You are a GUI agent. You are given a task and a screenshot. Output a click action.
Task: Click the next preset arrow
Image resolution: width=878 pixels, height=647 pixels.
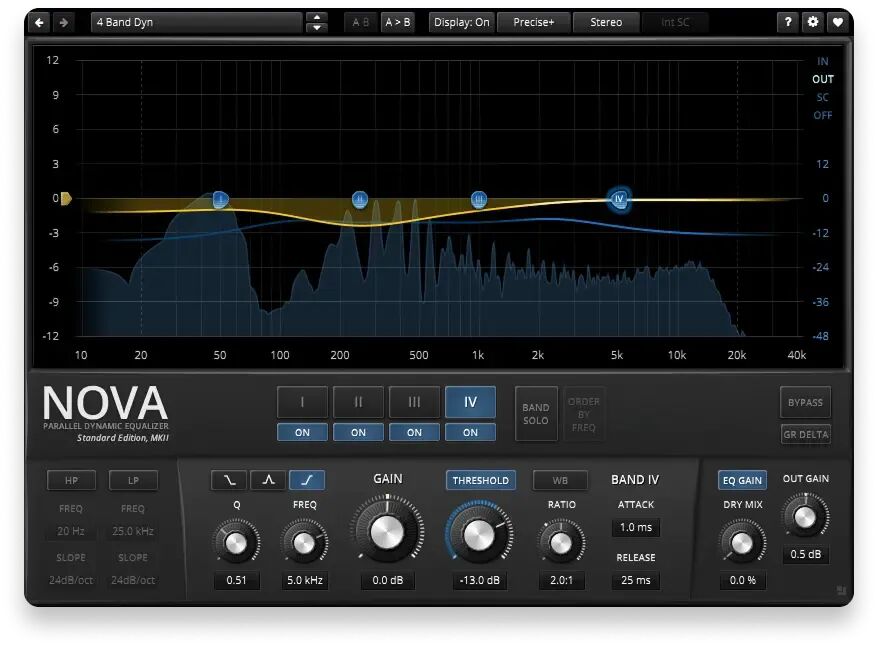pos(64,22)
